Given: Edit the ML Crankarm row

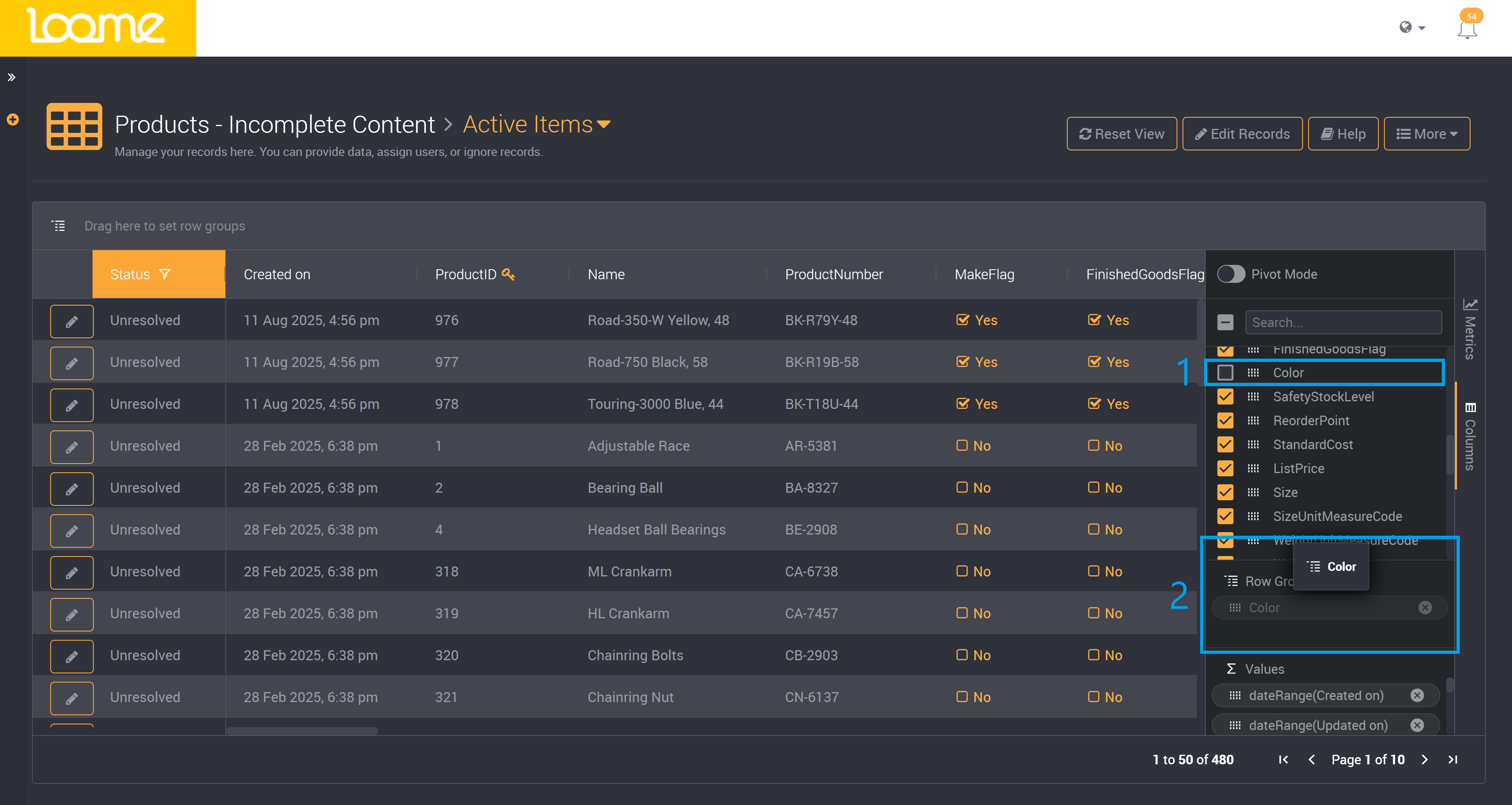Looking at the screenshot, I should point(72,572).
